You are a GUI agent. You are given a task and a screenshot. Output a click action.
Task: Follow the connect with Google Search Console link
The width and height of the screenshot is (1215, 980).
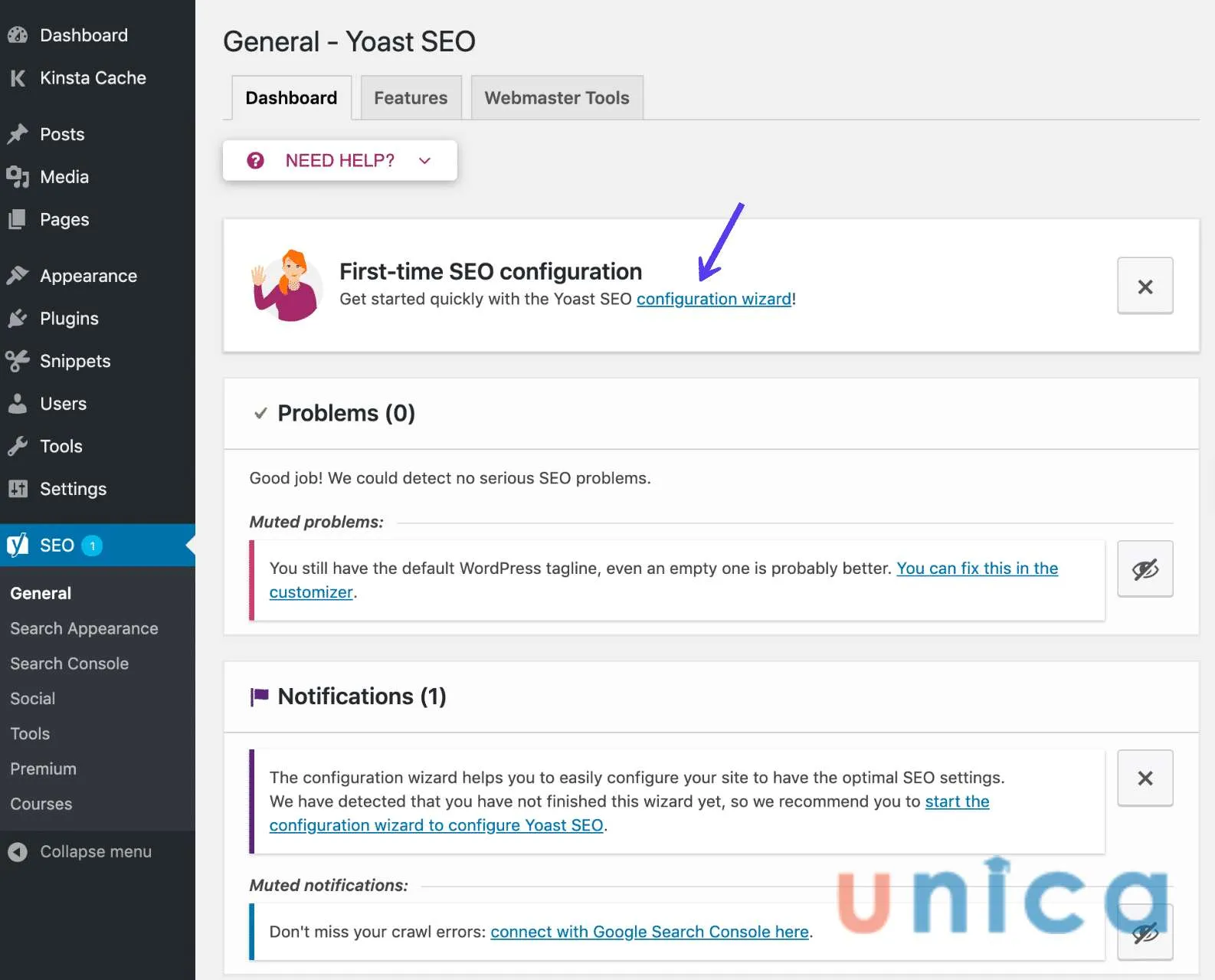tap(649, 932)
